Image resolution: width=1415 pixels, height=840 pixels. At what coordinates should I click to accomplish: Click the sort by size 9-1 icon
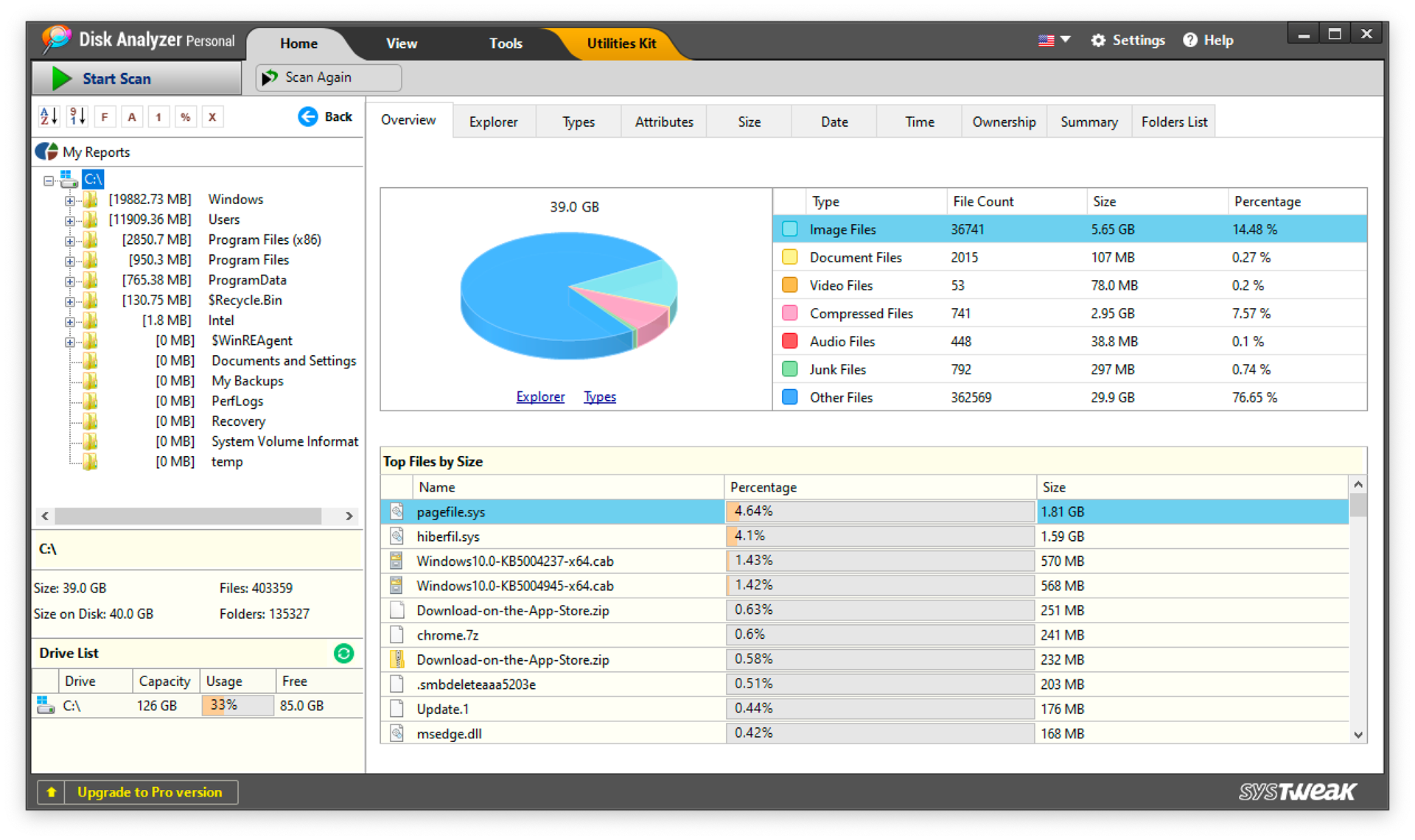click(x=77, y=116)
